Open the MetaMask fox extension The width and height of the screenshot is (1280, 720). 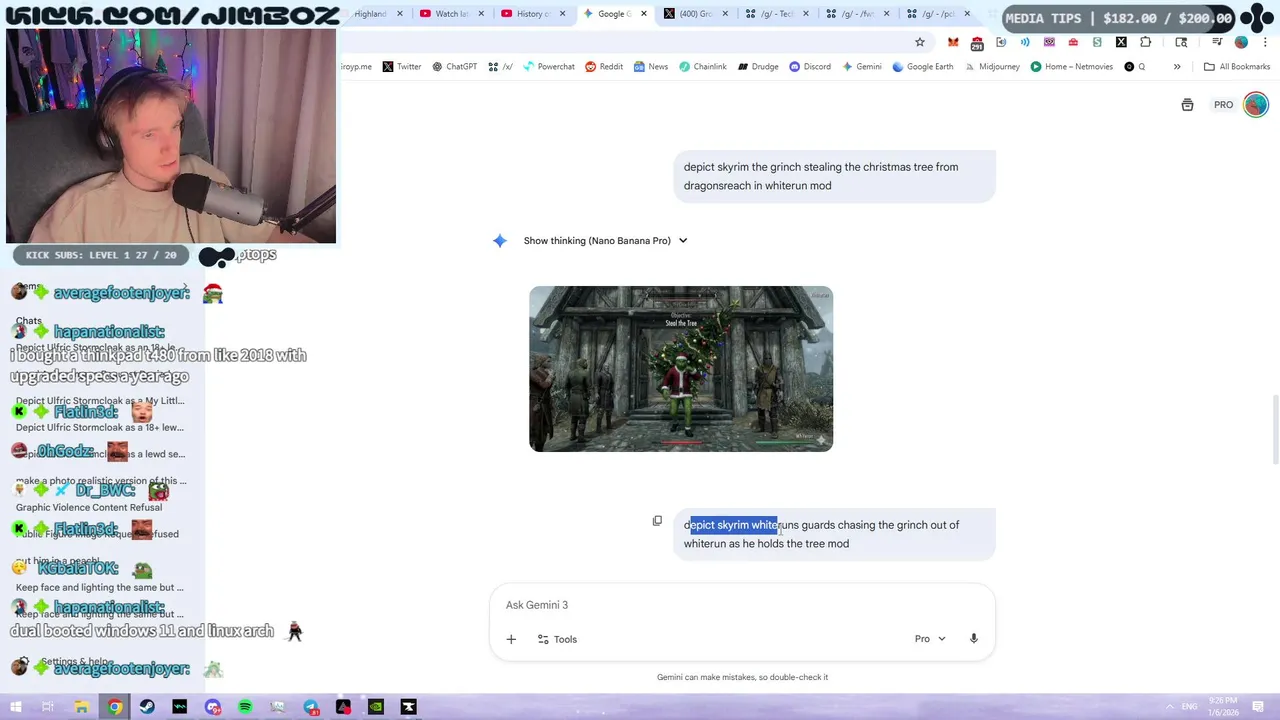pyautogui.click(x=953, y=42)
